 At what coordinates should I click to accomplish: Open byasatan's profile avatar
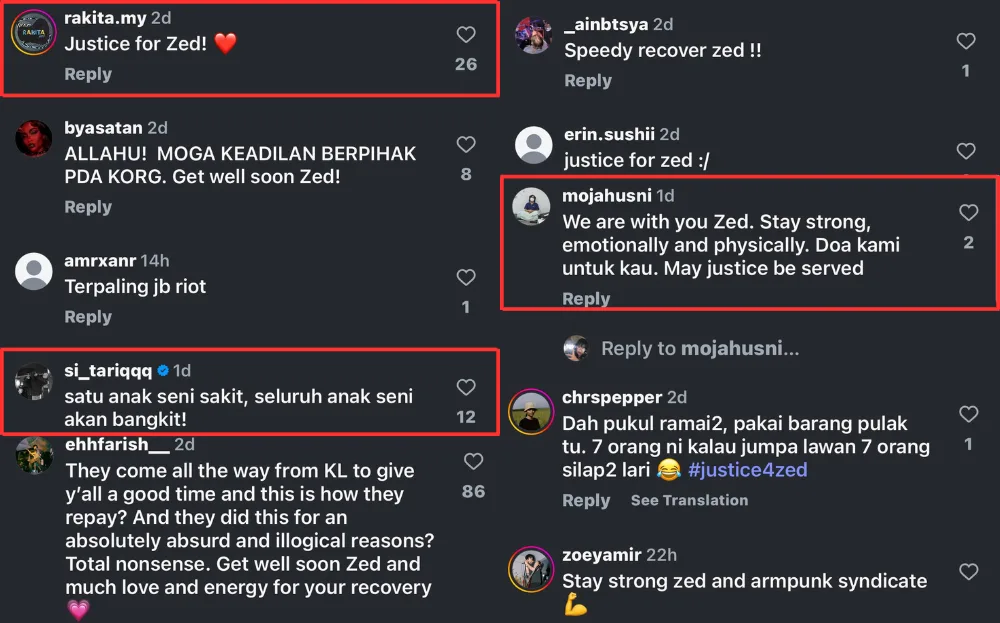pos(33,139)
